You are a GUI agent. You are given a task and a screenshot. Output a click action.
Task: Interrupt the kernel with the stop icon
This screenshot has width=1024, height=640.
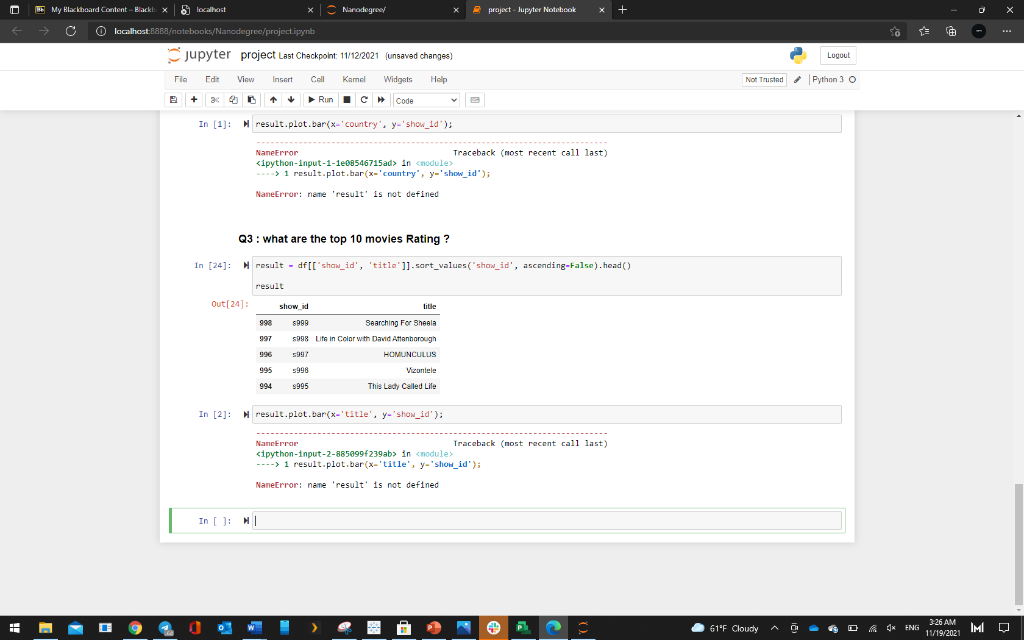[x=346, y=99]
